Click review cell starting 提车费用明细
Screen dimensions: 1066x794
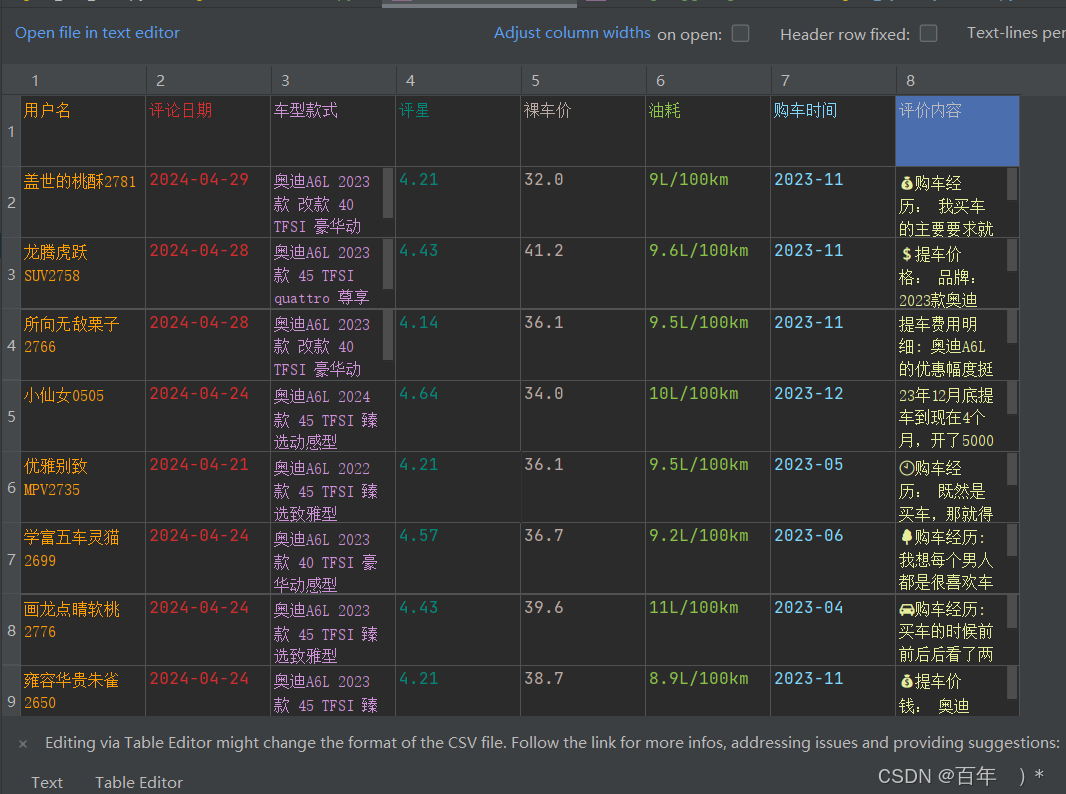pyautogui.click(x=957, y=345)
